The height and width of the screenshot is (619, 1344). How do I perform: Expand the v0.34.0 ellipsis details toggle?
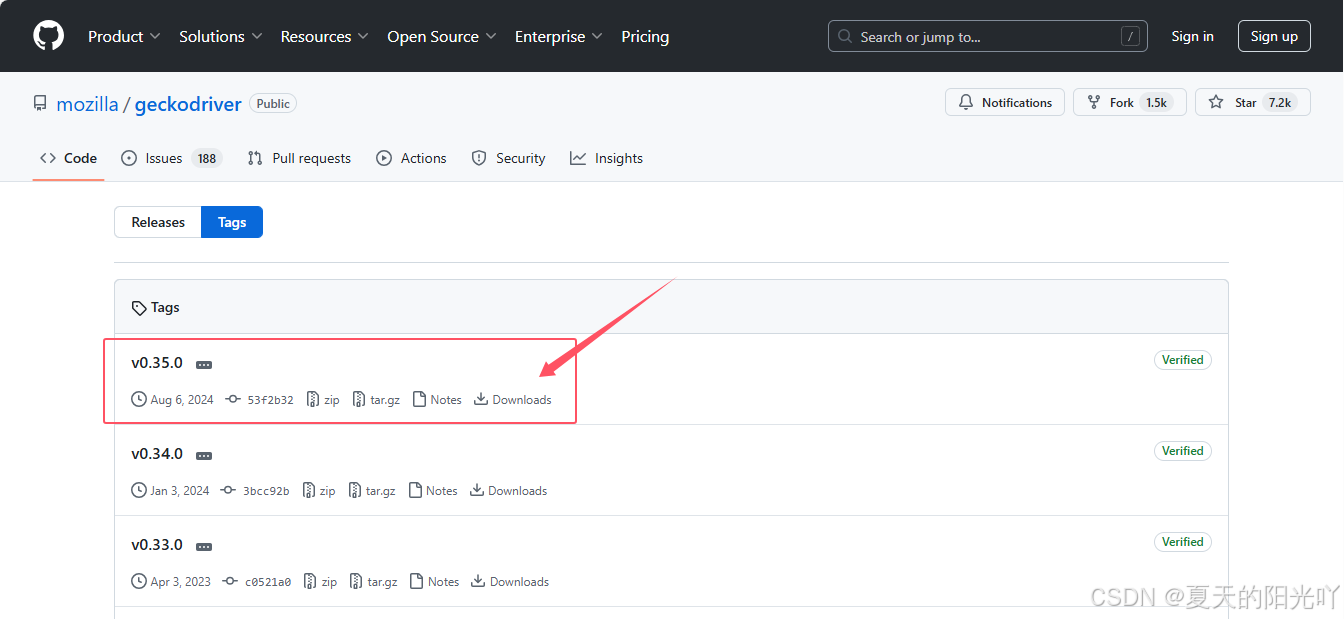pos(204,456)
